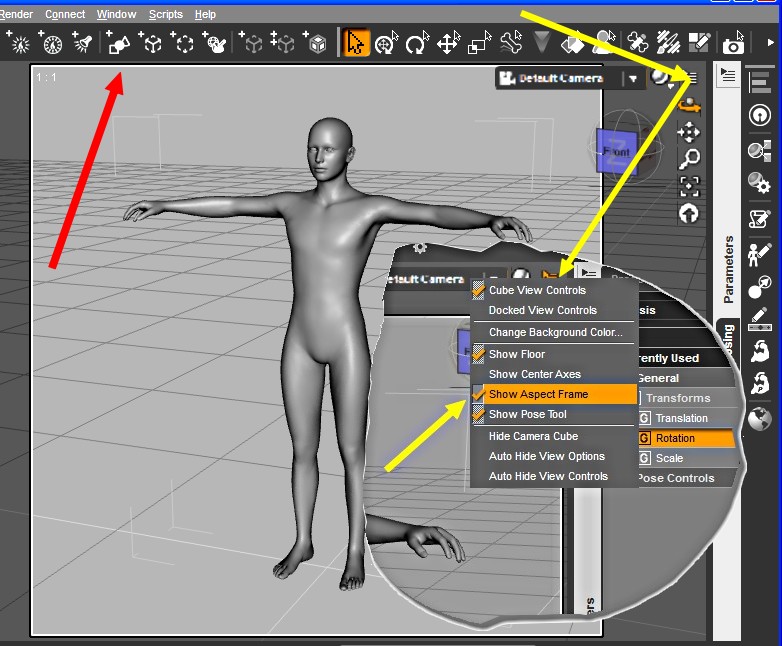Viewport: 782px width, 646px height.
Task: Enable Auto Hide View Controls
Action: (554, 476)
